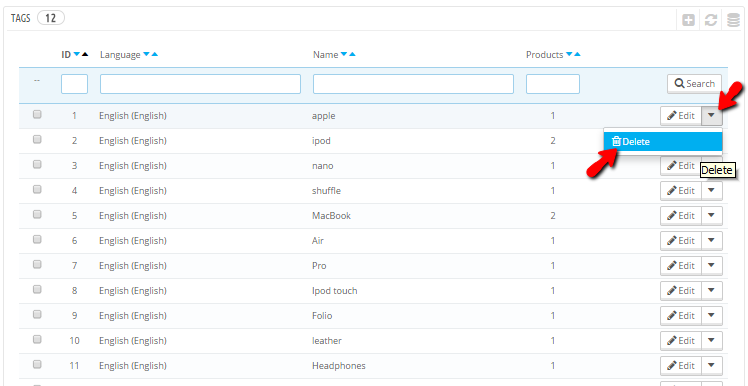Image resolution: width=748 pixels, height=386 pixels.
Task: Click the database SQL query icon
Action: tap(733, 20)
